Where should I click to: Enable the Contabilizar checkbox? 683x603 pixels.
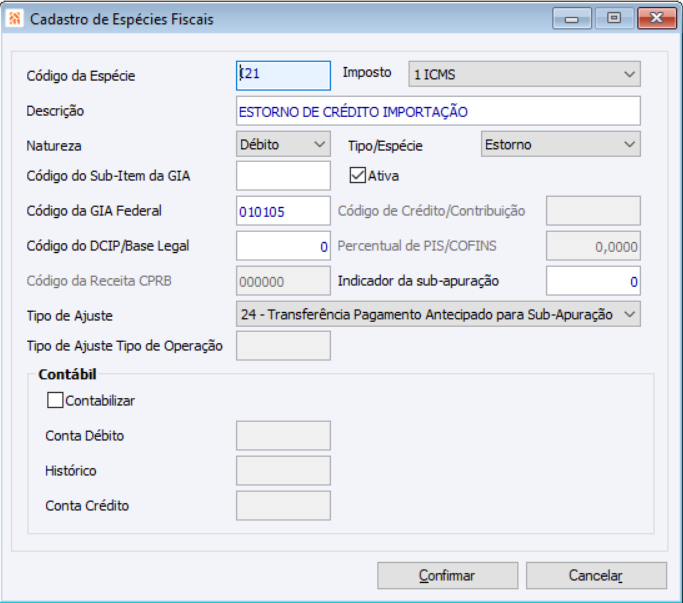pos(55,400)
